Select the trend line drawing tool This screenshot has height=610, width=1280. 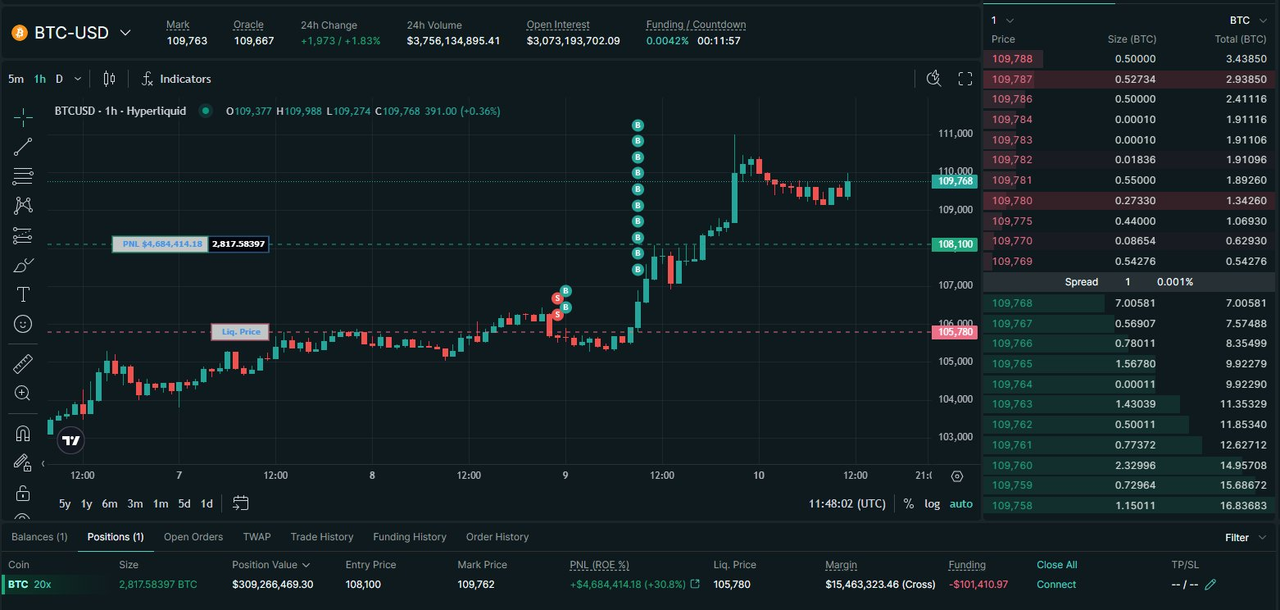[x=22, y=148]
